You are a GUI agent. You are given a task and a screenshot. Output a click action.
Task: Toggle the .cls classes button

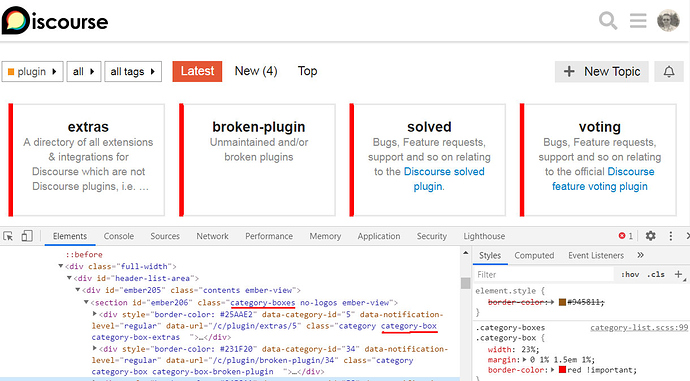pos(656,275)
